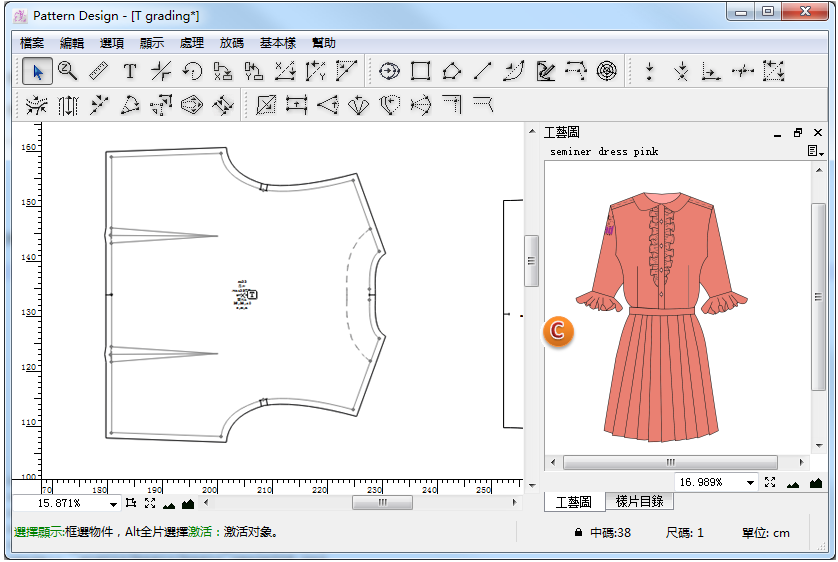Click the lock icon in status bar
838x562 pixels.
click(x=578, y=533)
